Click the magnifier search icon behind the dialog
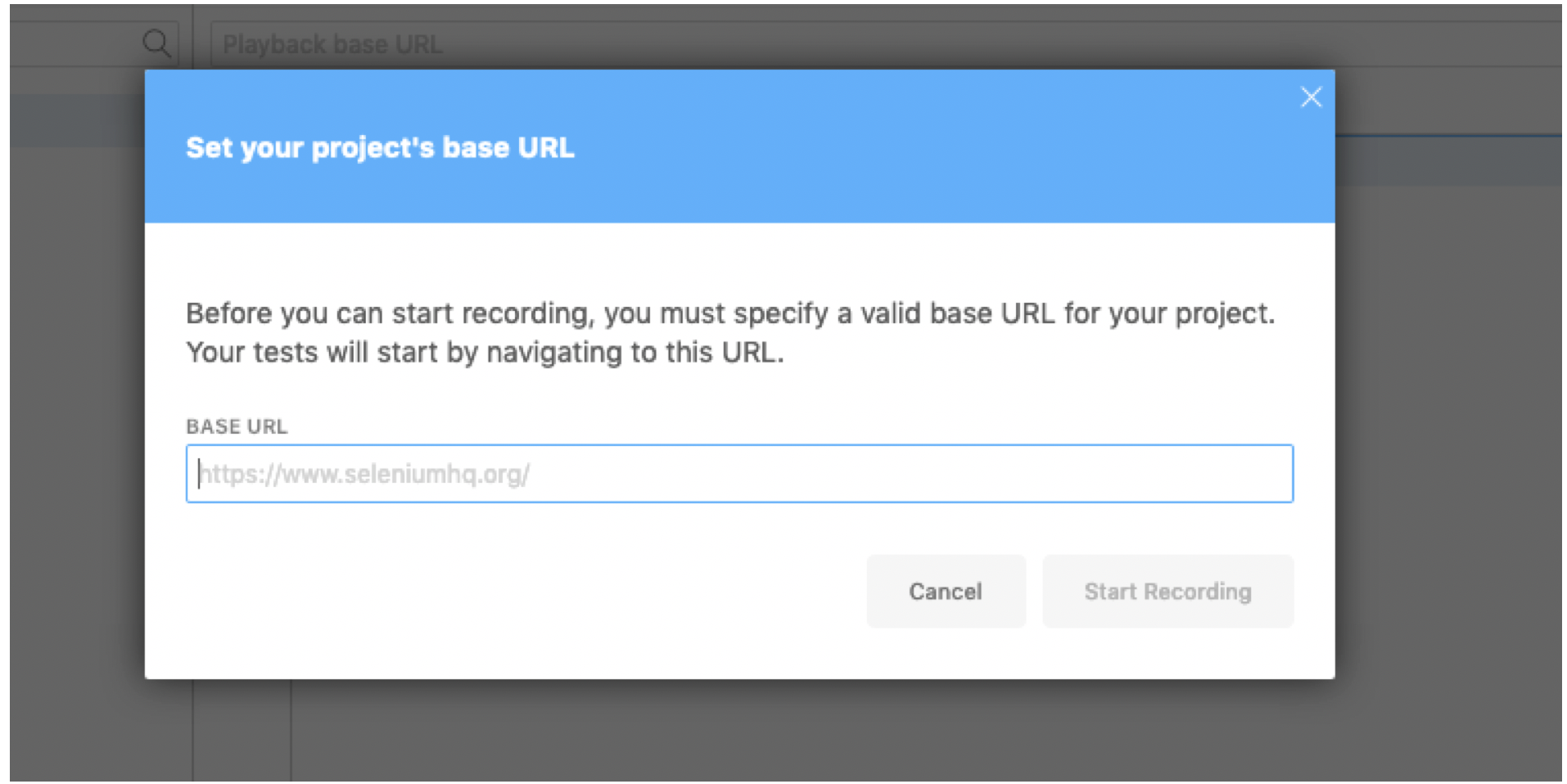Screen dimensions: 1567x784 (x=156, y=43)
